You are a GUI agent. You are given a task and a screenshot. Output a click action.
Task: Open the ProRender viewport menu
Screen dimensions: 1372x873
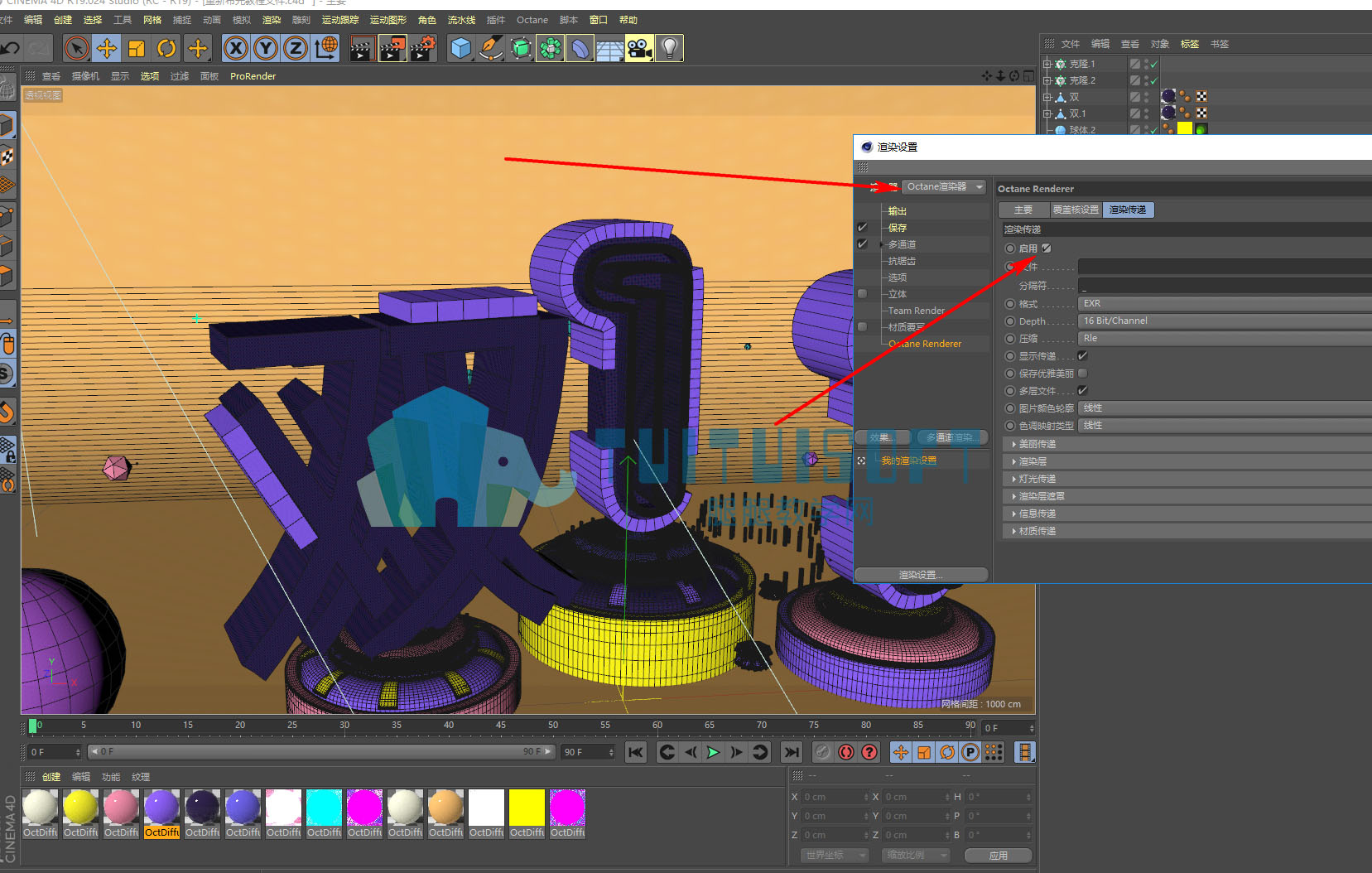tap(253, 76)
